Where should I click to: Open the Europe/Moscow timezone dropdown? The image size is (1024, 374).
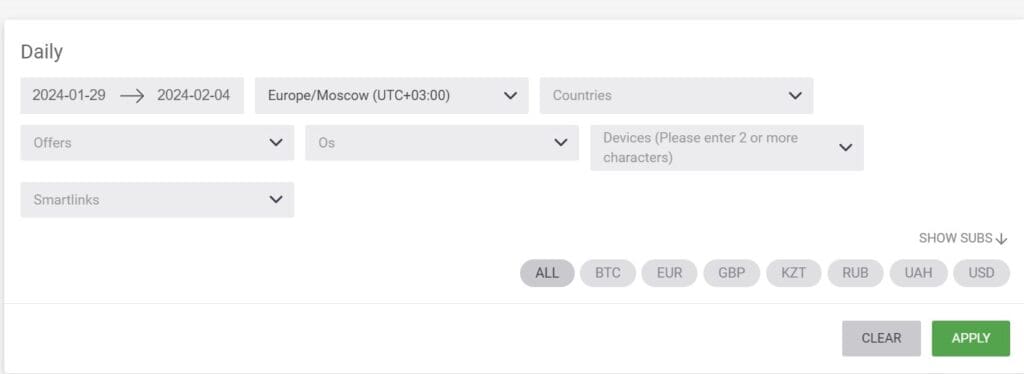(x=392, y=96)
